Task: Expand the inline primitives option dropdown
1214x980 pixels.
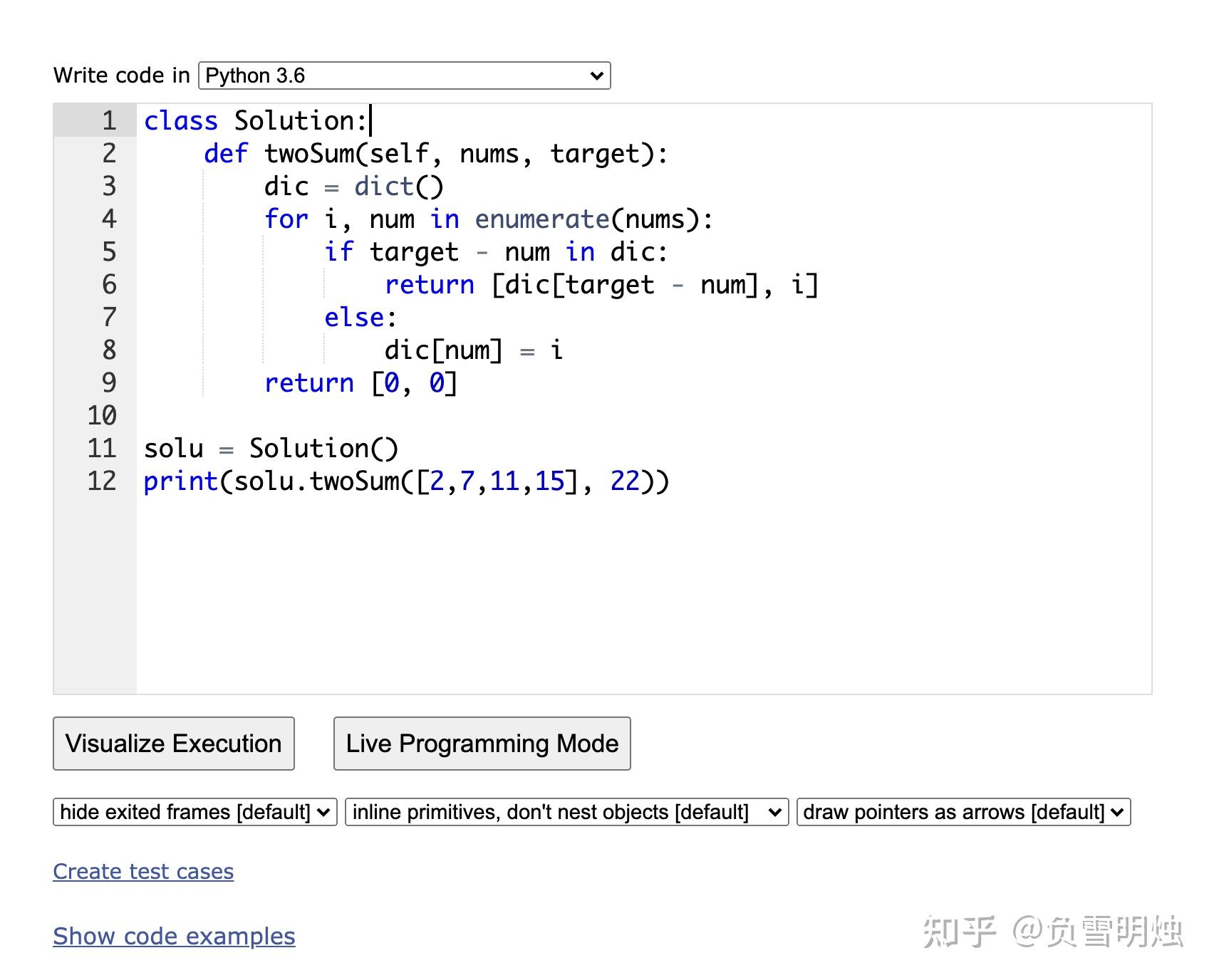Action: click(566, 813)
